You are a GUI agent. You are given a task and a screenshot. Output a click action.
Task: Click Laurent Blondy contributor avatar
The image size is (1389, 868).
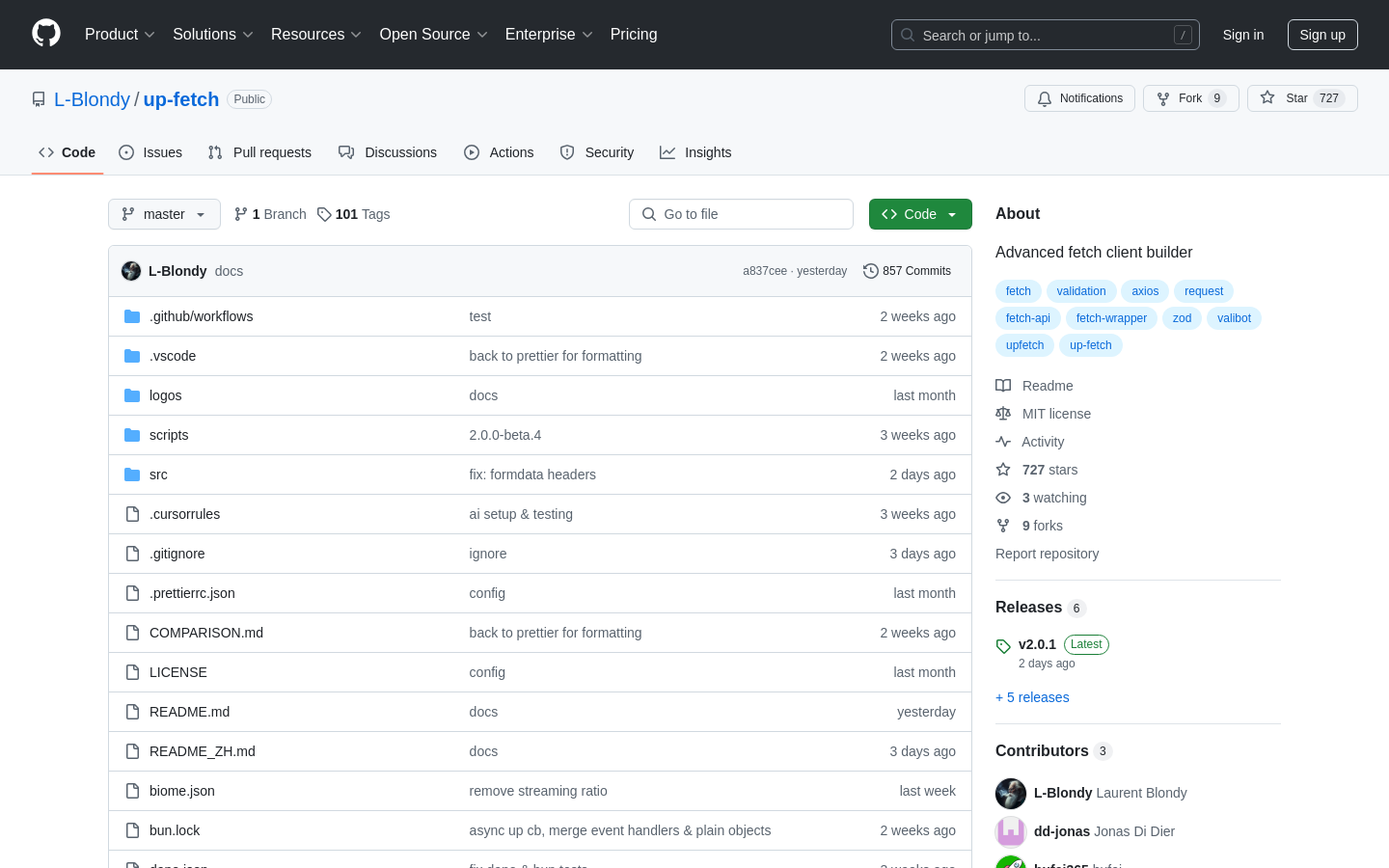1011,793
